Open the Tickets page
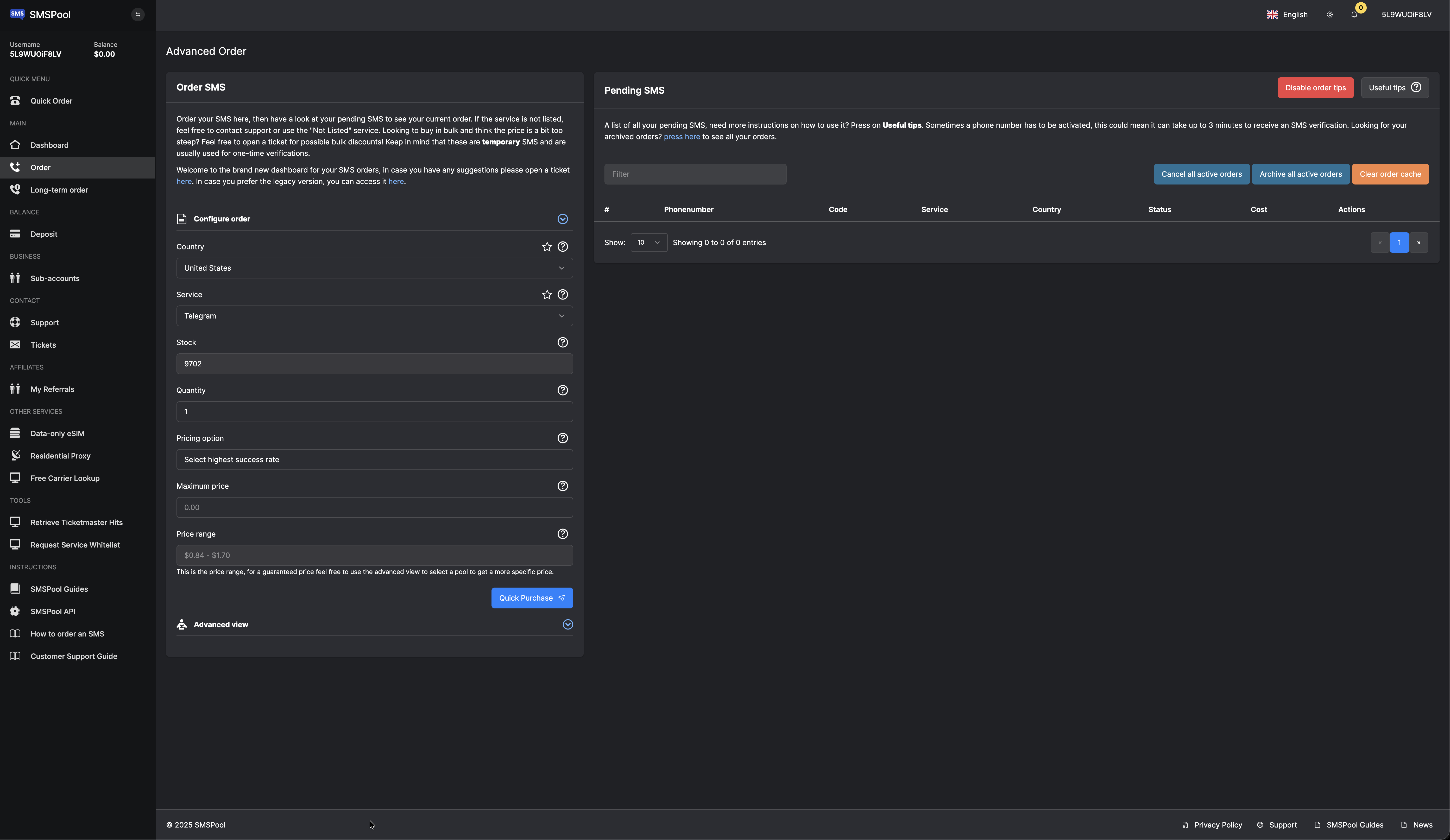The height and width of the screenshot is (840, 1450). pos(43,345)
